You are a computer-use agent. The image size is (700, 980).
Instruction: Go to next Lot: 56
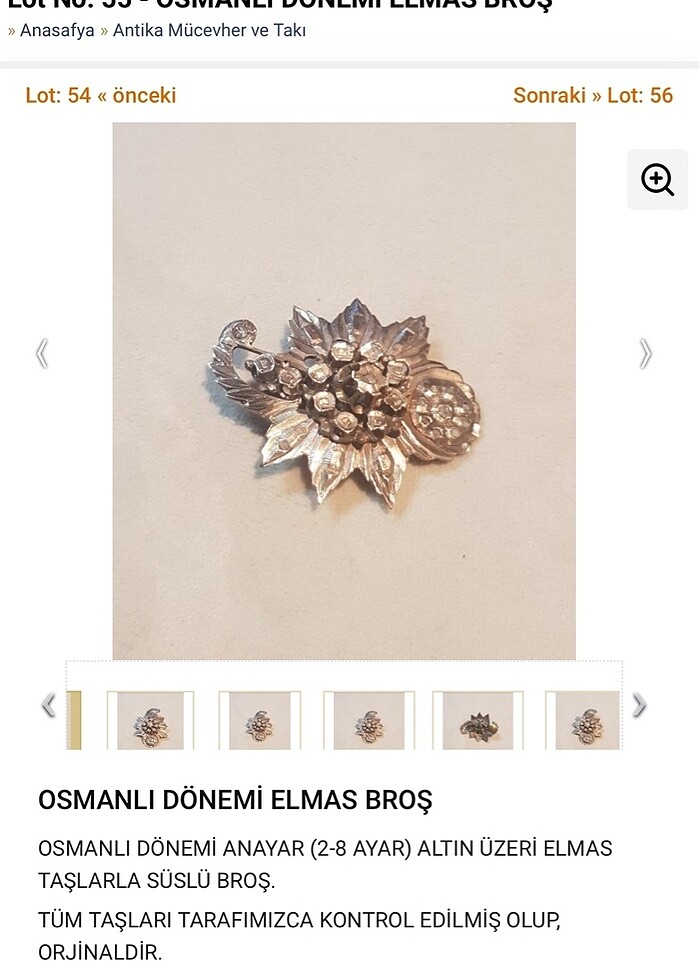(593, 95)
